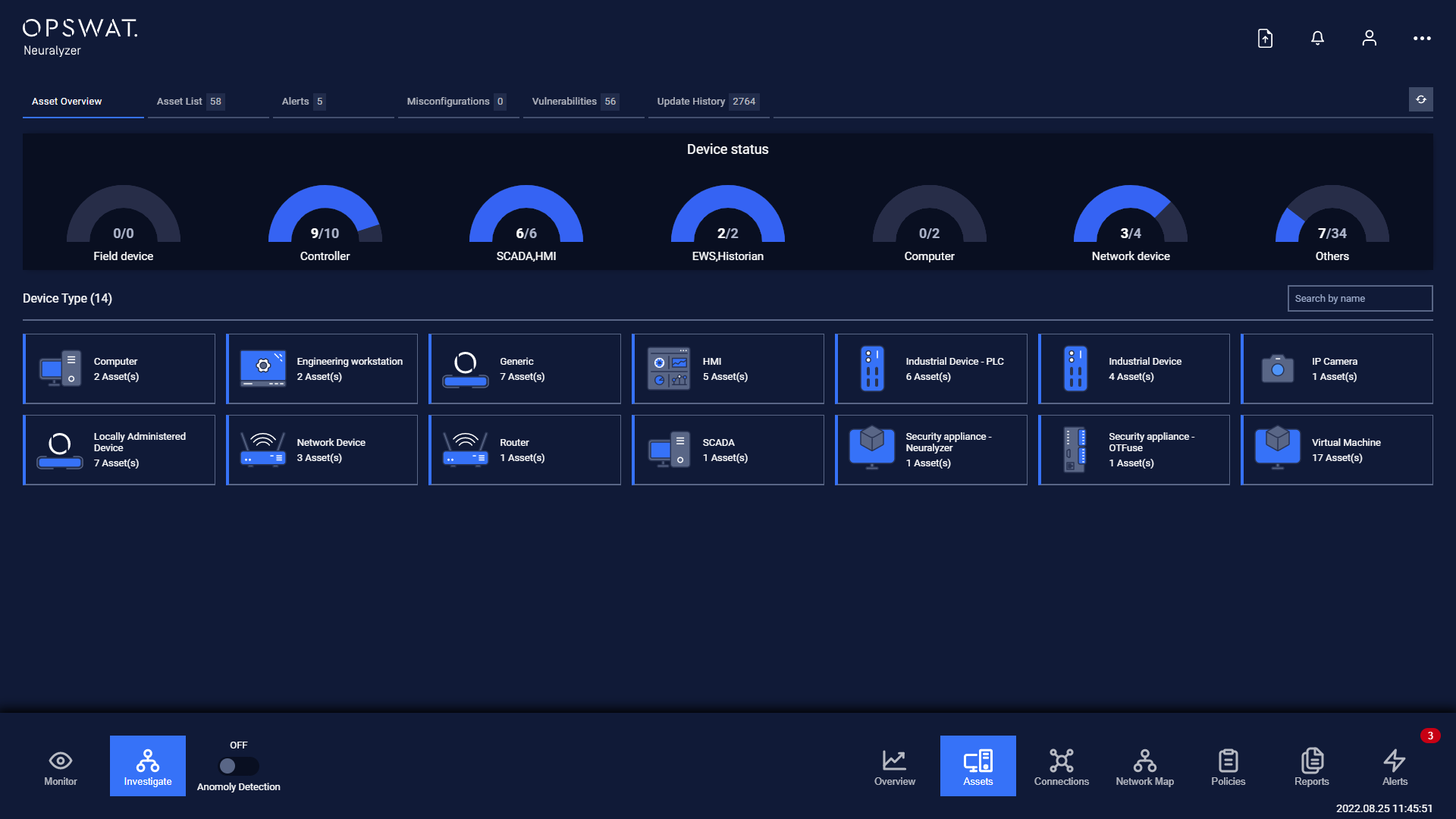The width and height of the screenshot is (1456, 819).
Task: Open the Reports section
Action: click(1311, 766)
